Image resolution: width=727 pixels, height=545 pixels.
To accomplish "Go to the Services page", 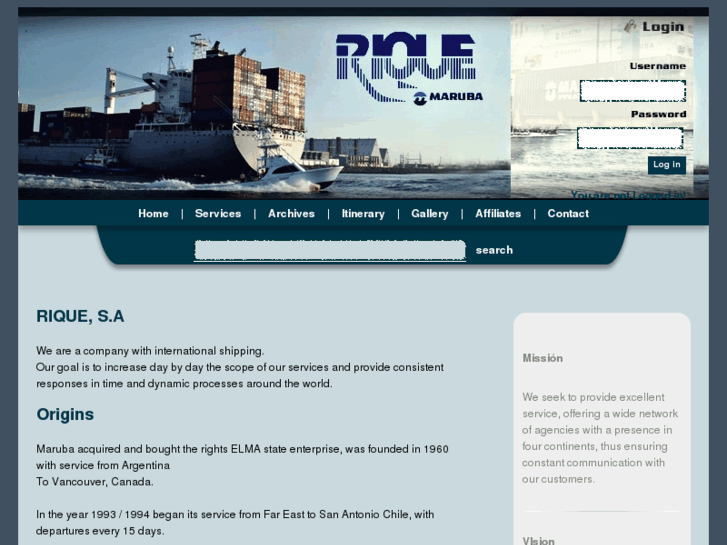I will (x=218, y=214).
